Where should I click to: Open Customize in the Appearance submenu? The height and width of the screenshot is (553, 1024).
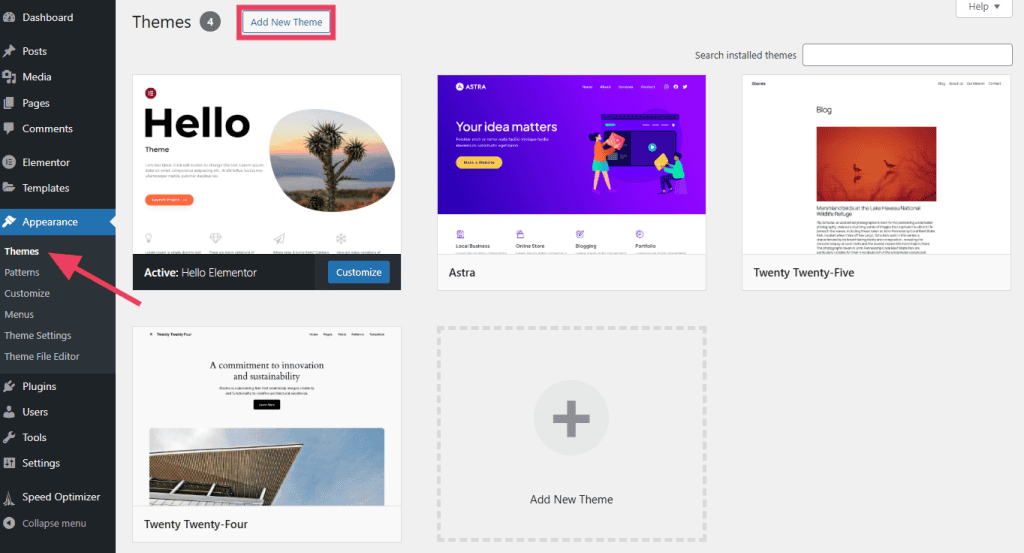27,293
